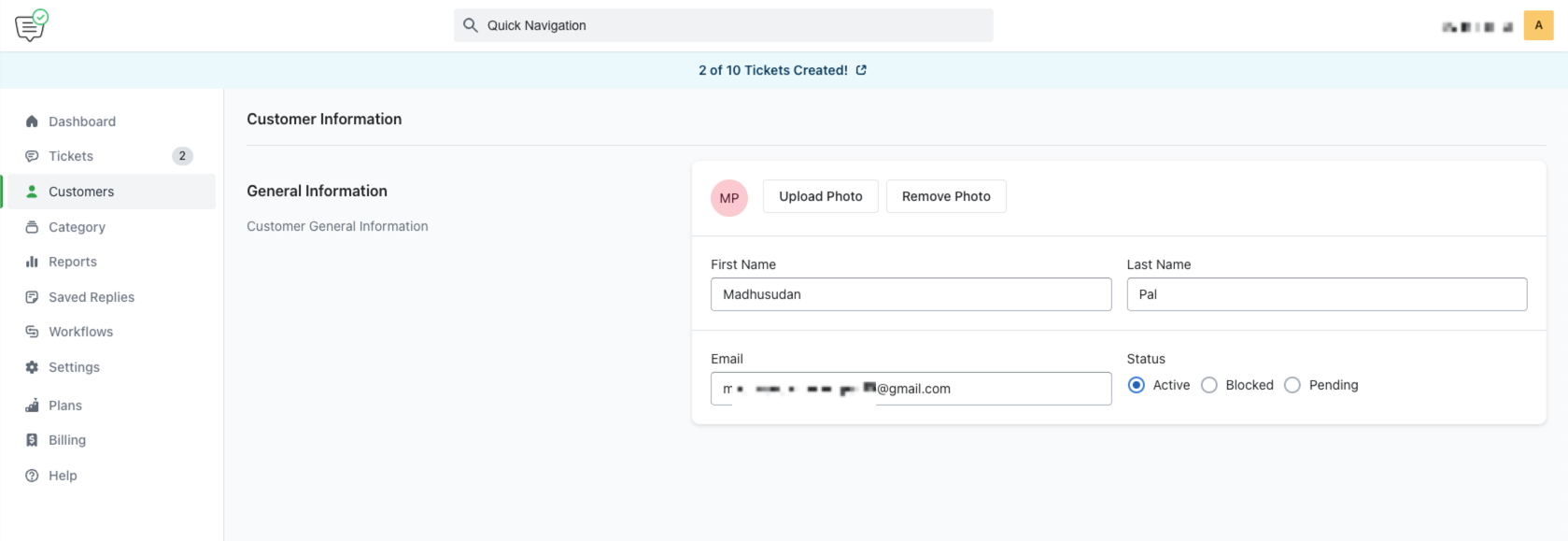Choose the Pending status option
The width and height of the screenshot is (1568, 541).
1293,385
